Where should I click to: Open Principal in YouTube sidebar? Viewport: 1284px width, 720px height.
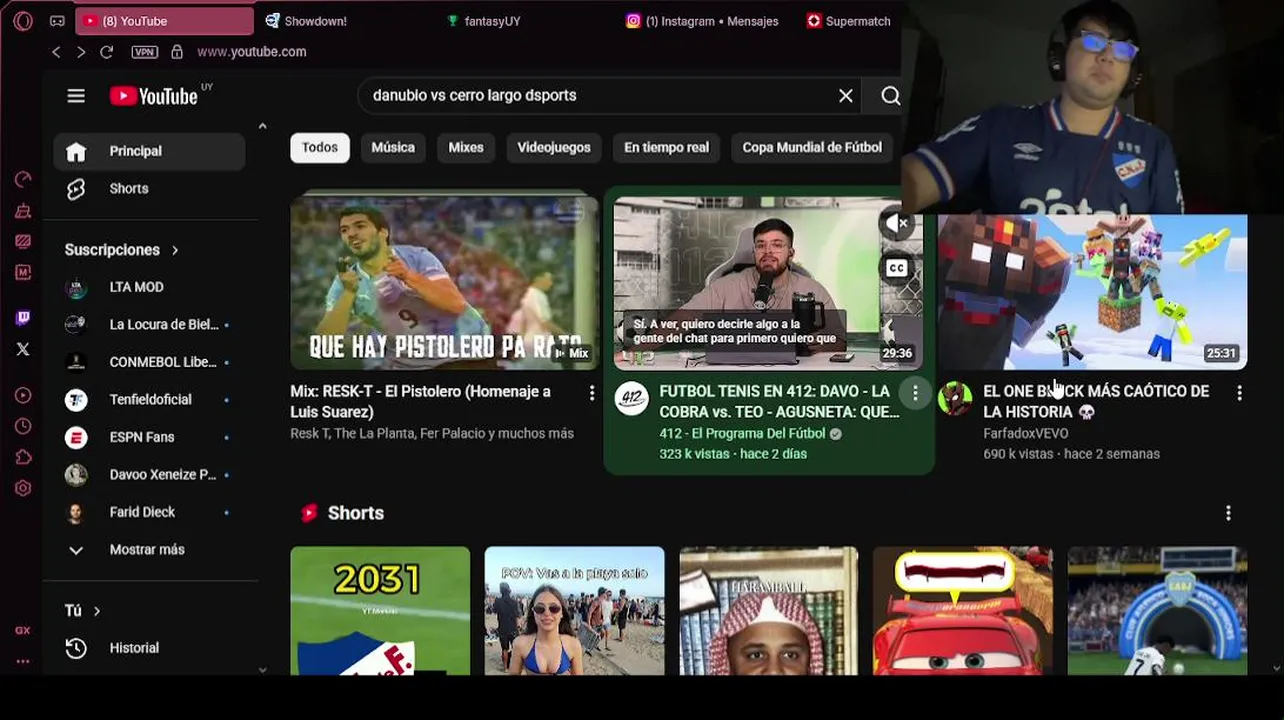coord(149,151)
